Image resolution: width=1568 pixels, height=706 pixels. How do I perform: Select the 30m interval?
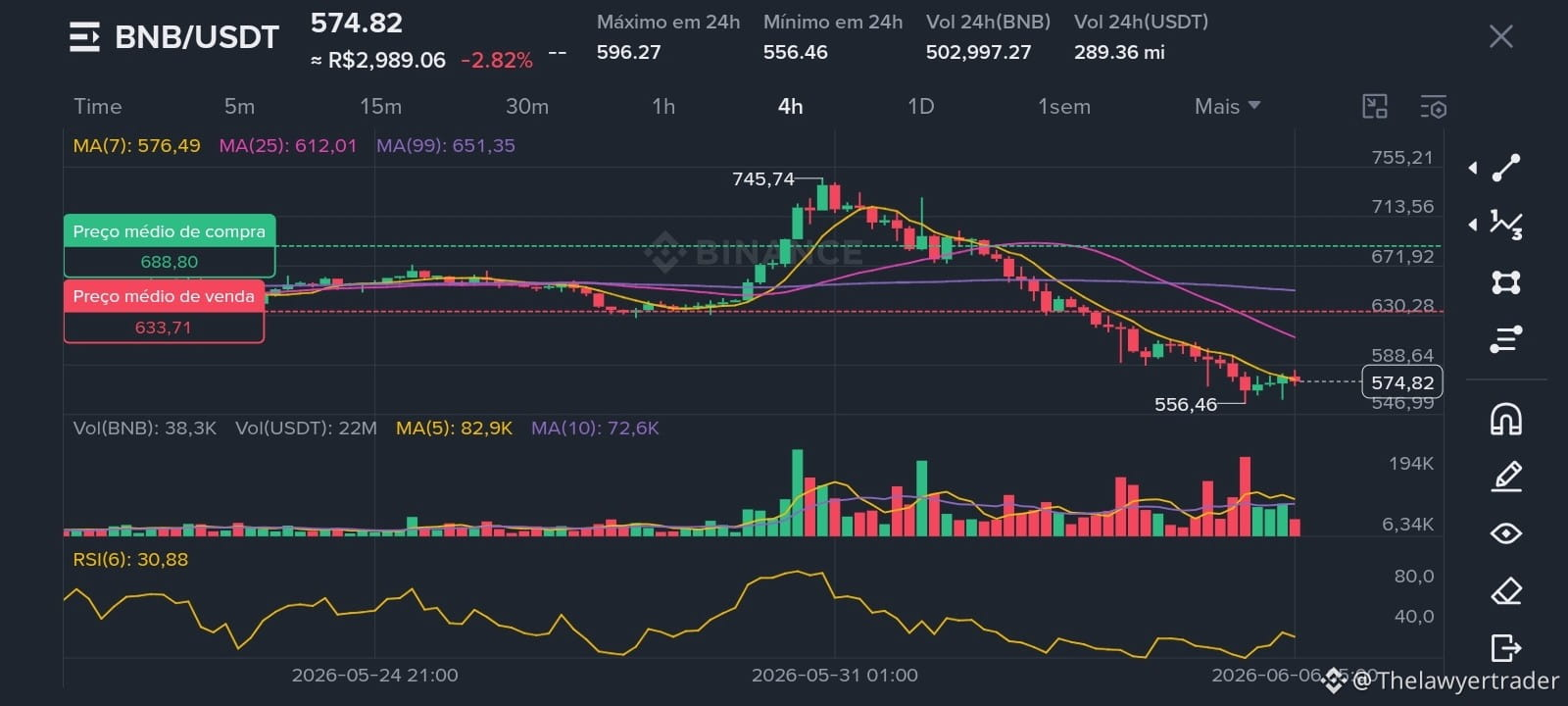527,106
